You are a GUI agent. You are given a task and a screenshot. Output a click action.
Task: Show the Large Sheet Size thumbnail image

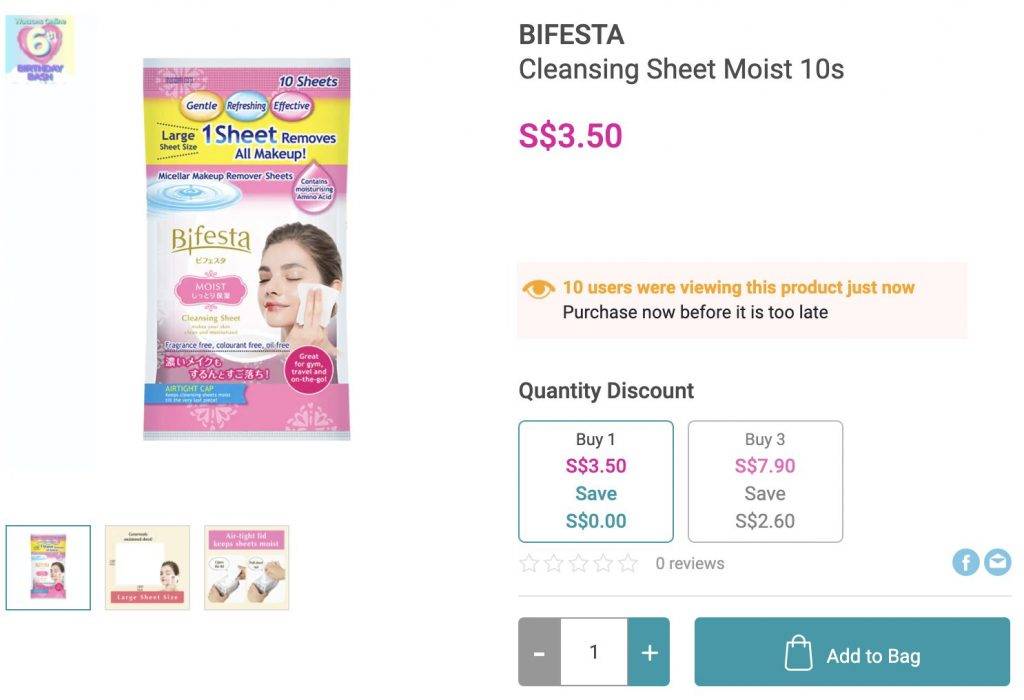(x=147, y=567)
